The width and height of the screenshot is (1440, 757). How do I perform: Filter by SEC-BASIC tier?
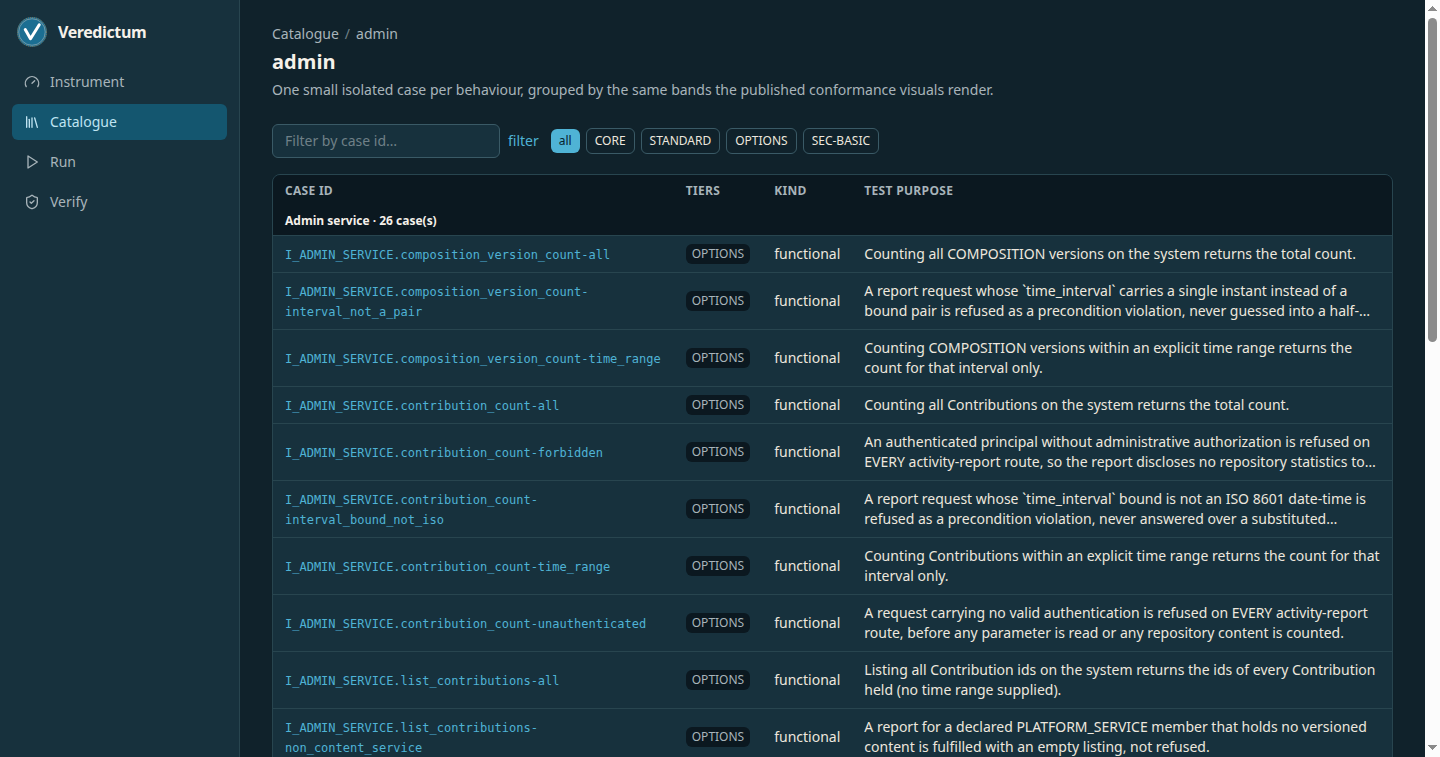841,141
